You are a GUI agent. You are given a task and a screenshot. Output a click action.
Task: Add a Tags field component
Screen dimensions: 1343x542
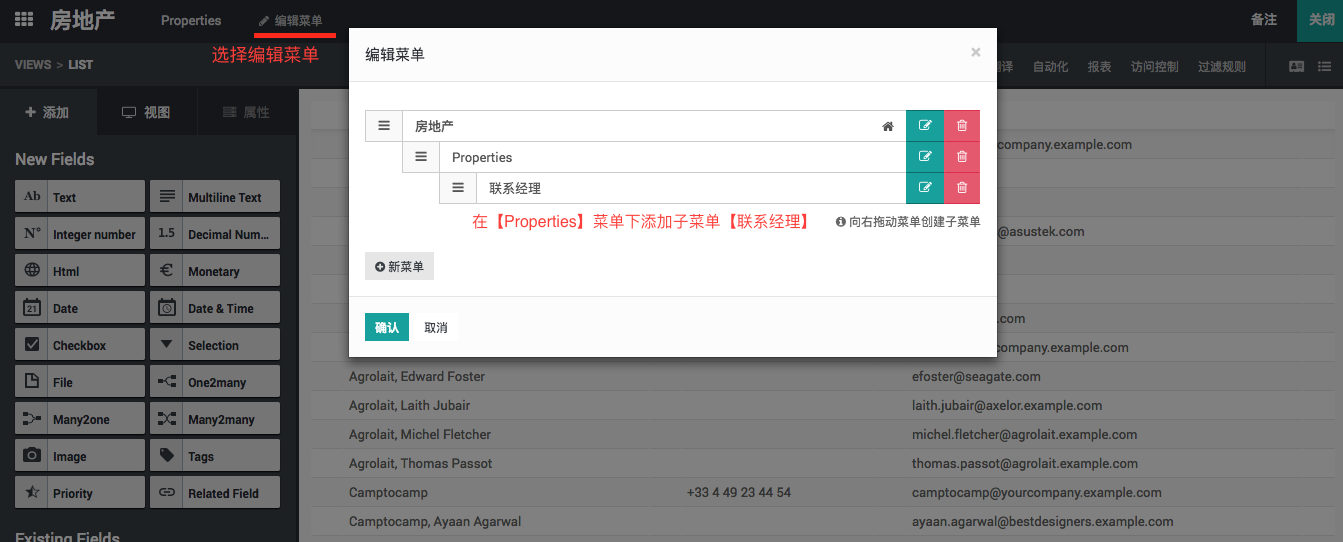[214, 456]
